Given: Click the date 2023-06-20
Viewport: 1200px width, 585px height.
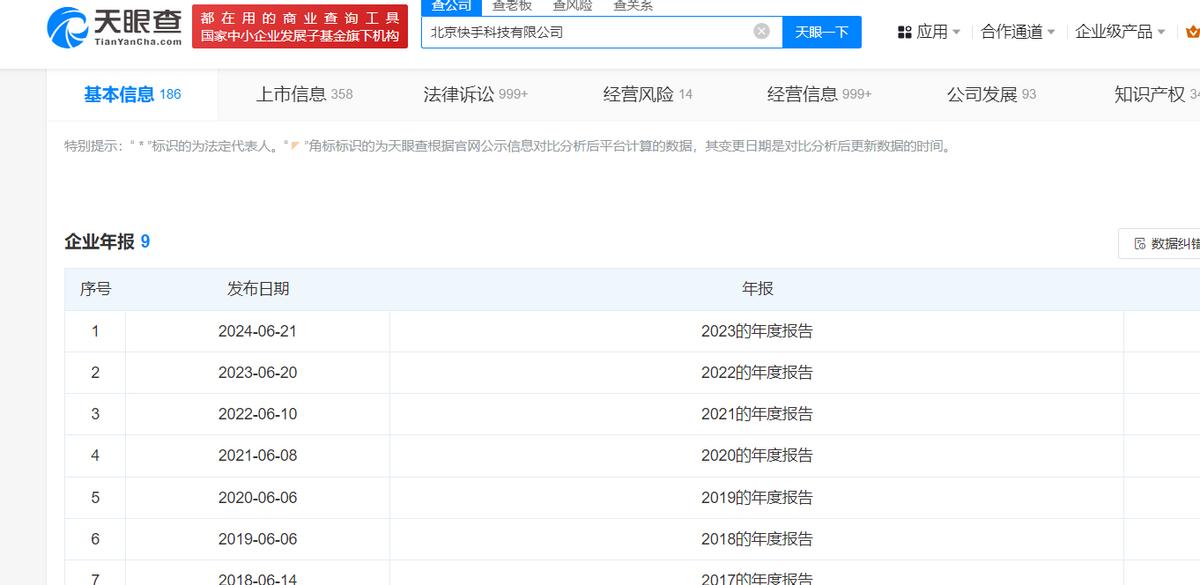Looking at the screenshot, I should click(x=258, y=372).
